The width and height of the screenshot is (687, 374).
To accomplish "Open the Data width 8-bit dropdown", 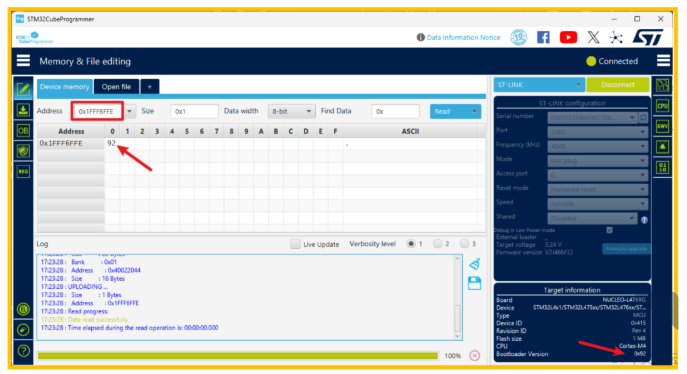I will pyautogui.click(x=291, y=111).
